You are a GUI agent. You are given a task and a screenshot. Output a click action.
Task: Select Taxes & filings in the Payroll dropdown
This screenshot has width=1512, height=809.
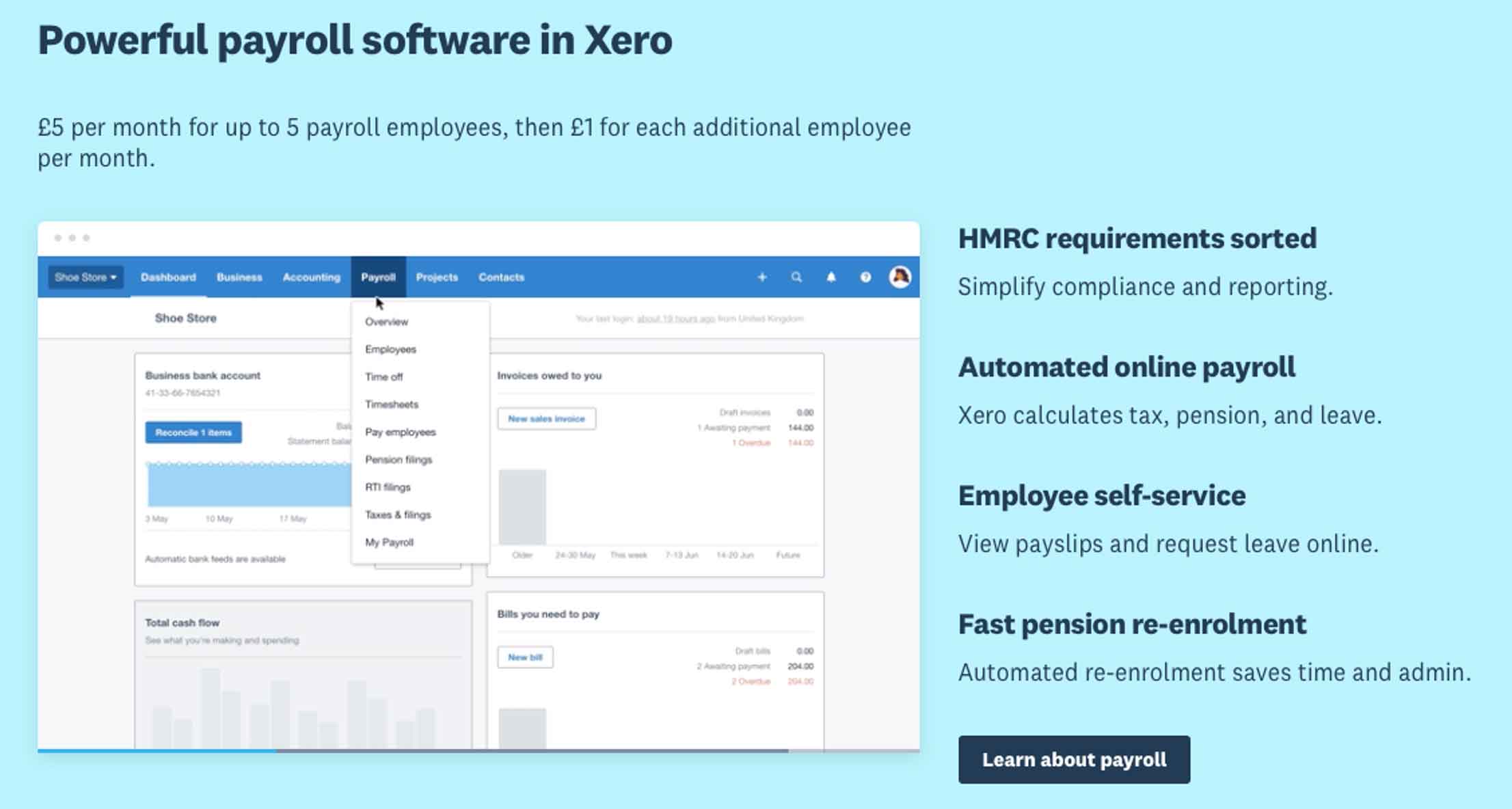[398, 515]
